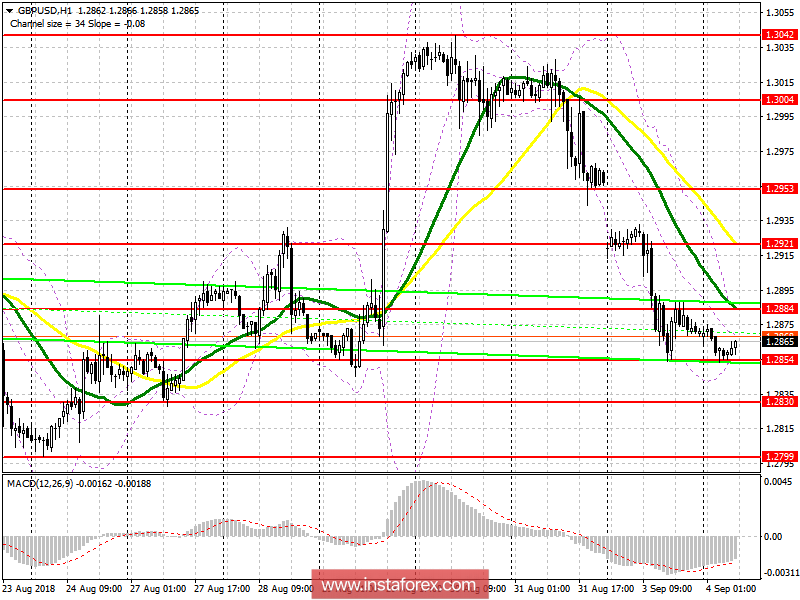Click the 1.3015 price axis value

point(781,82)
